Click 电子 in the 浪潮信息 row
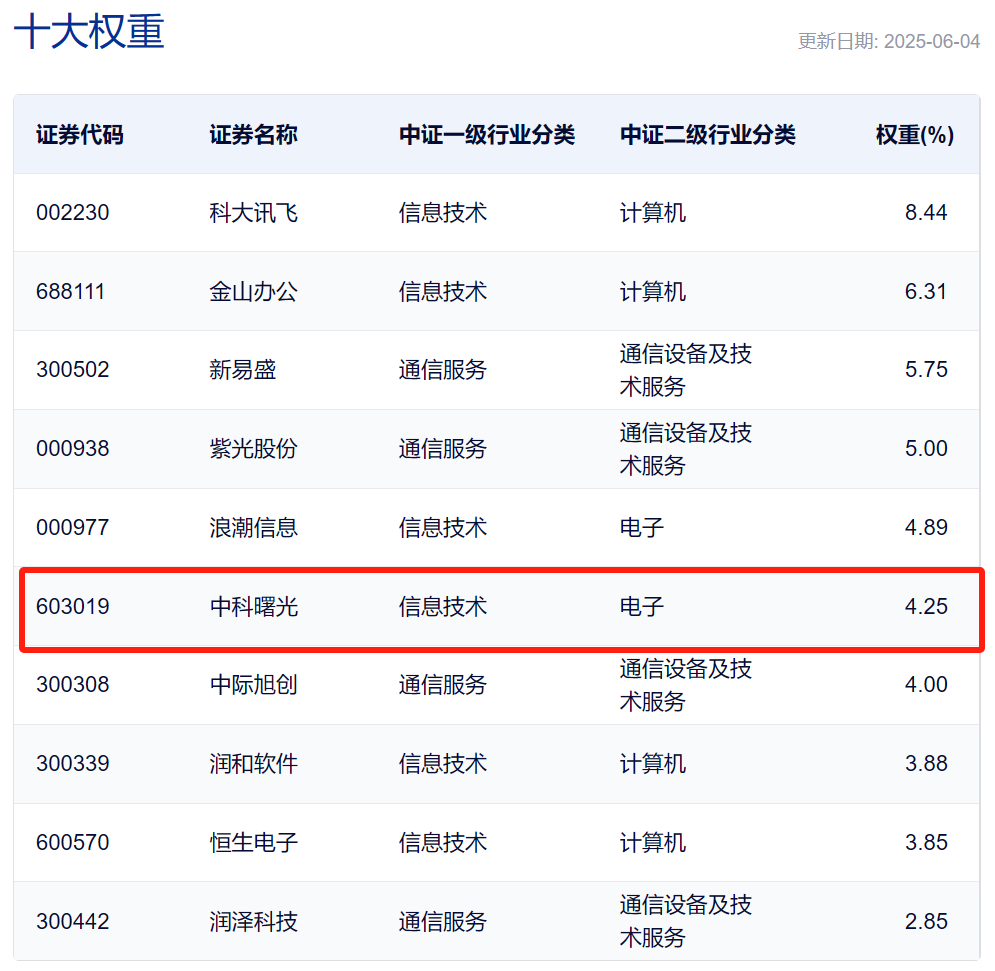995x971 pixels. 642,527
